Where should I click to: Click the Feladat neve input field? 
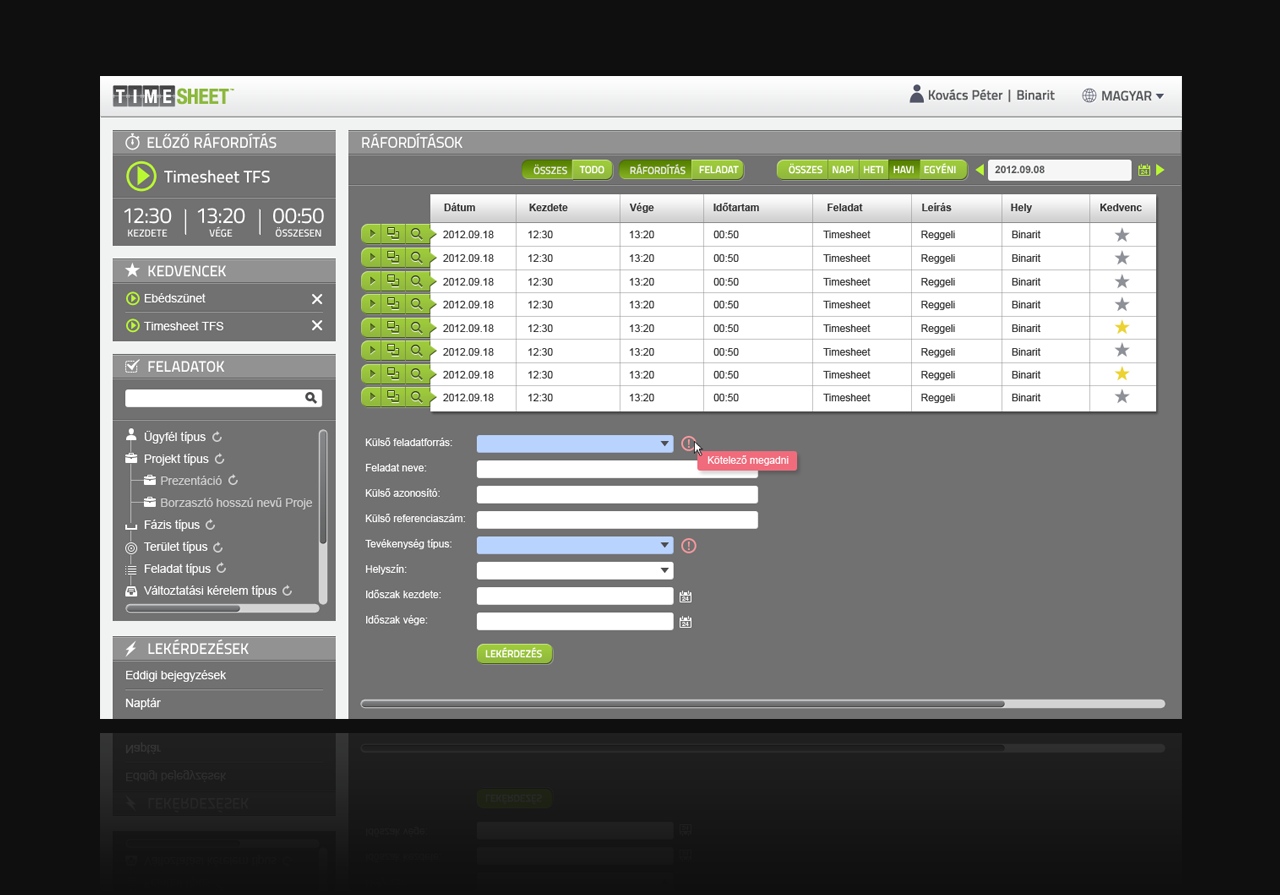(x=617, y=469)
